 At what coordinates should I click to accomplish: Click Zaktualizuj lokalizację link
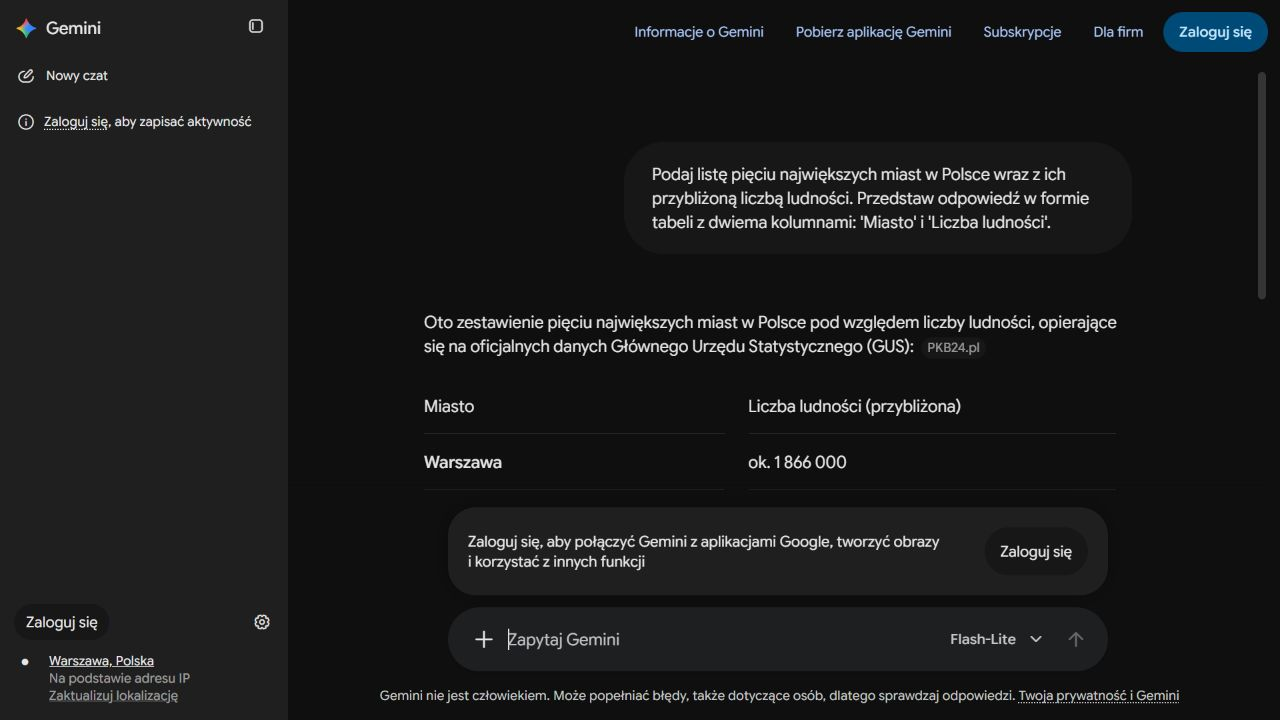click(x=113, y=696)
